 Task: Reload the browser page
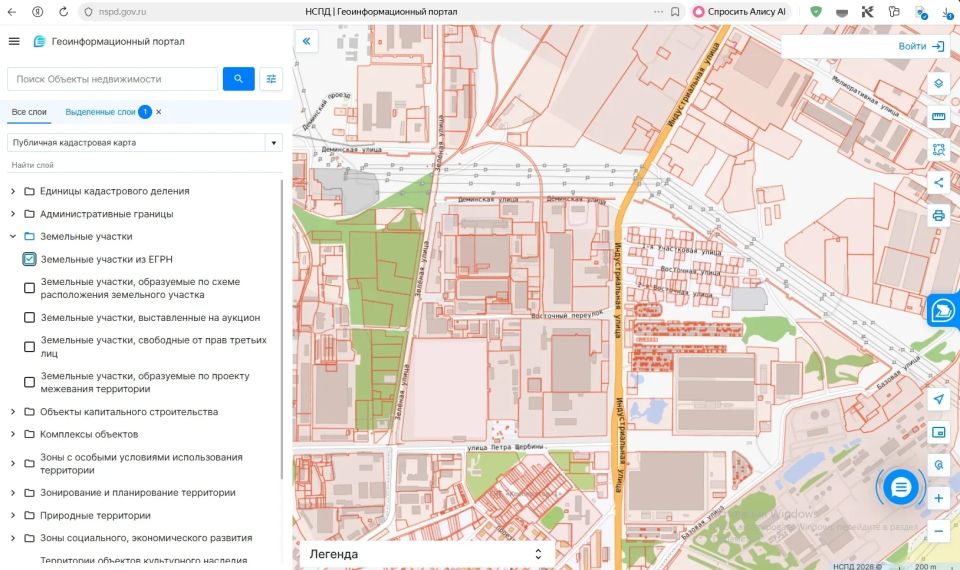coord(64,12)
